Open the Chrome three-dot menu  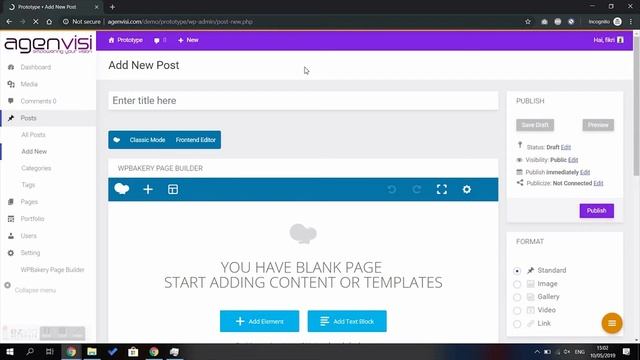[x=631, y=22]
